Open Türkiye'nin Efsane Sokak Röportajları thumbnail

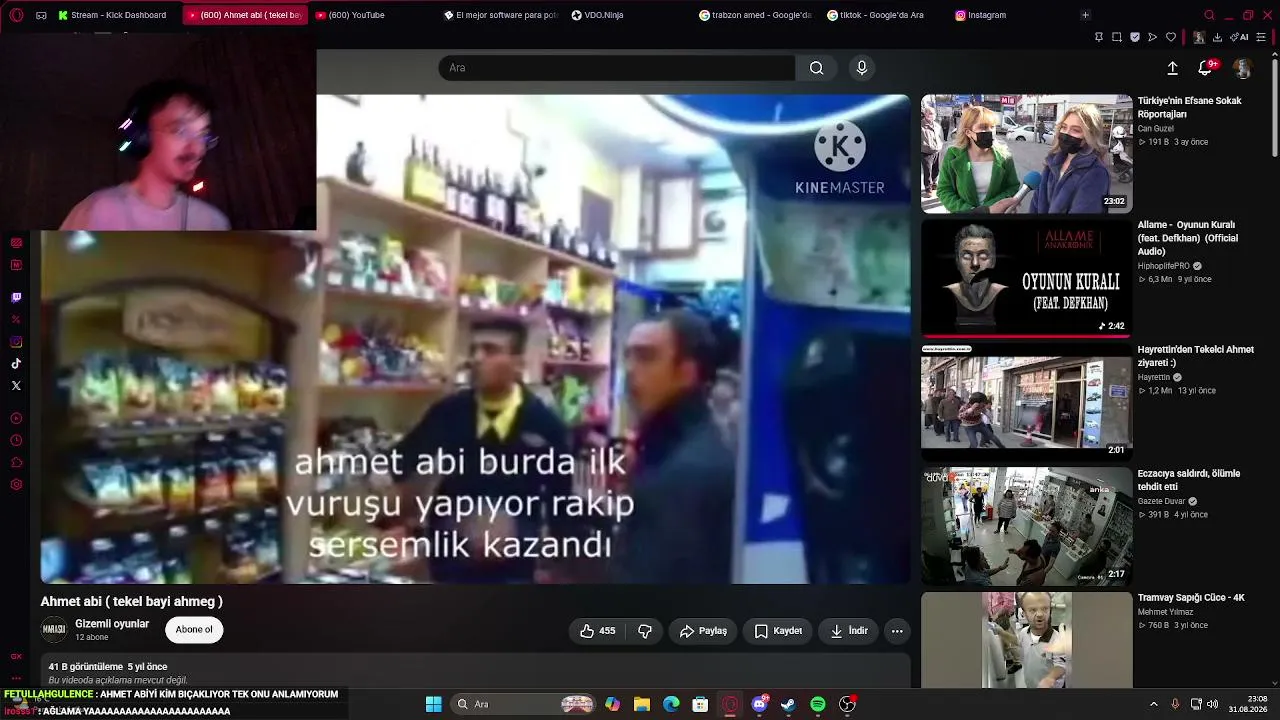pyautogui.click(x=1026, y=154)
